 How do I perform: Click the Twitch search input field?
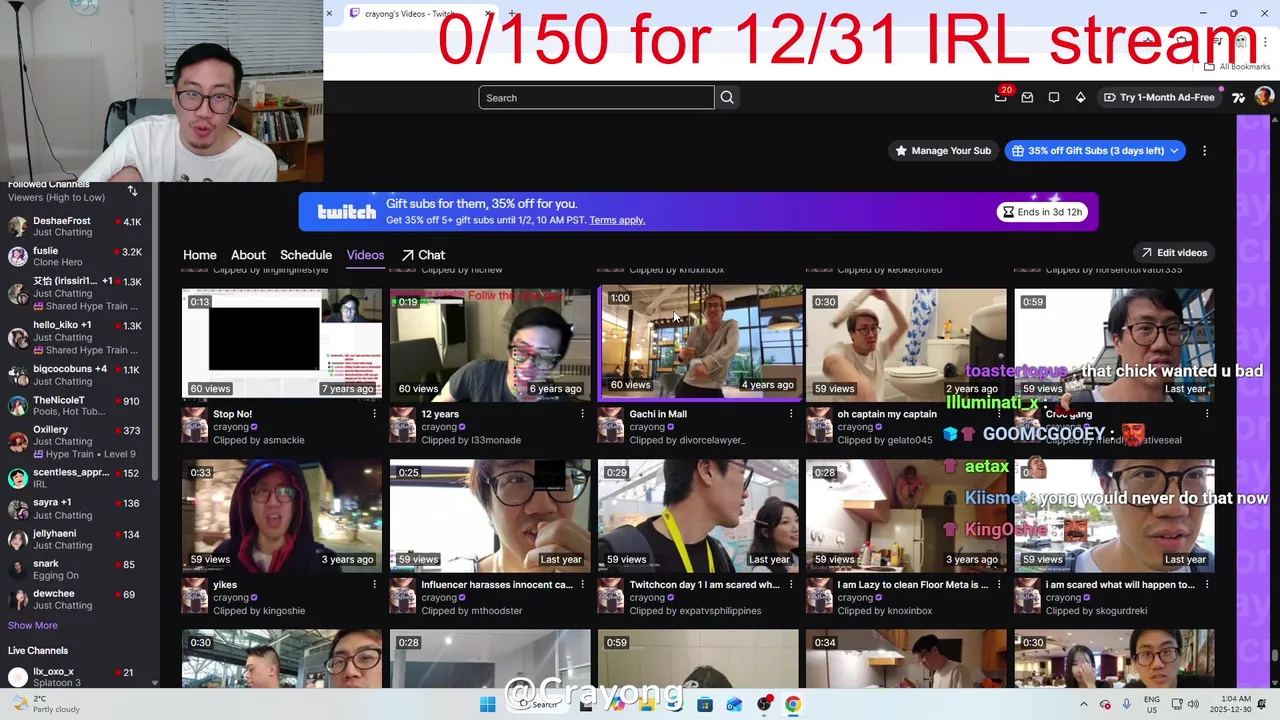click(596, 97)
